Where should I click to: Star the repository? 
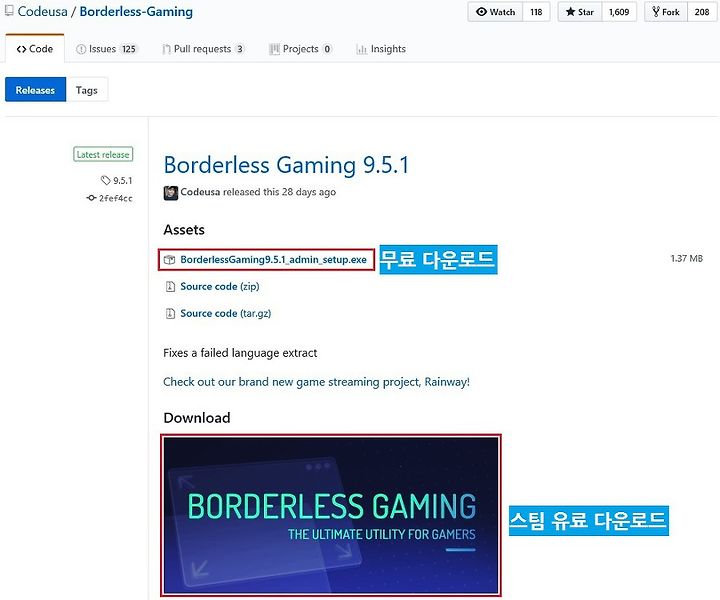click(x=580, y=12)
